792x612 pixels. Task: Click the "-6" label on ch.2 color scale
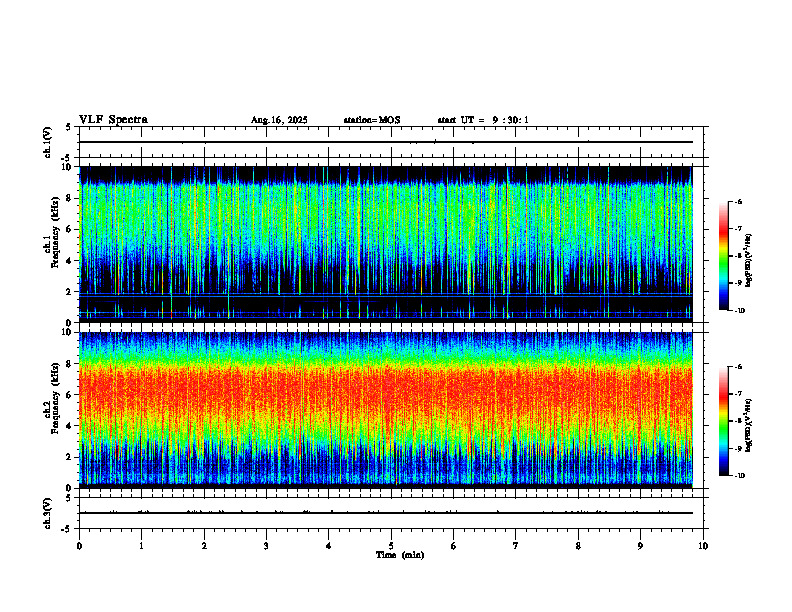[x=737, y=367]
